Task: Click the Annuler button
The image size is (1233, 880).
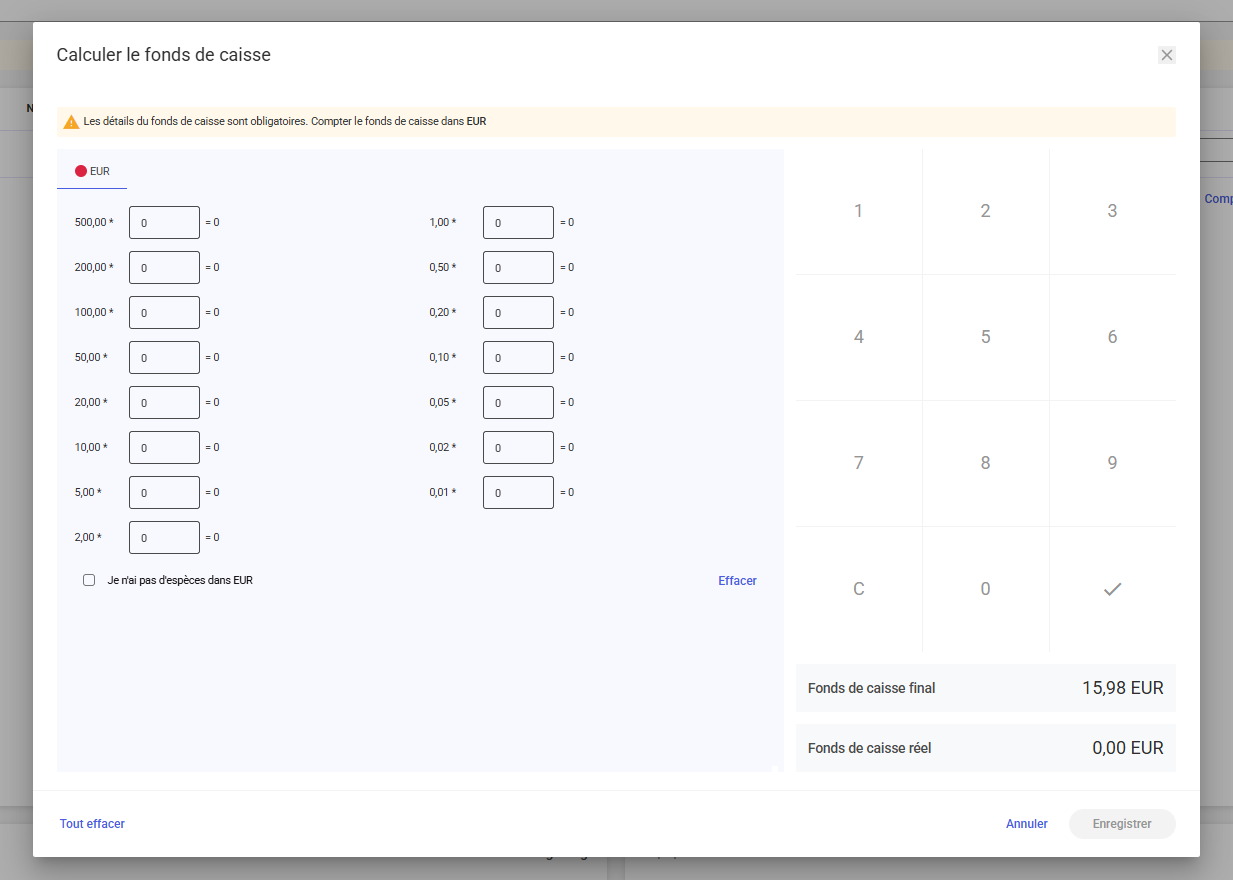Action: pos(1027,824)
